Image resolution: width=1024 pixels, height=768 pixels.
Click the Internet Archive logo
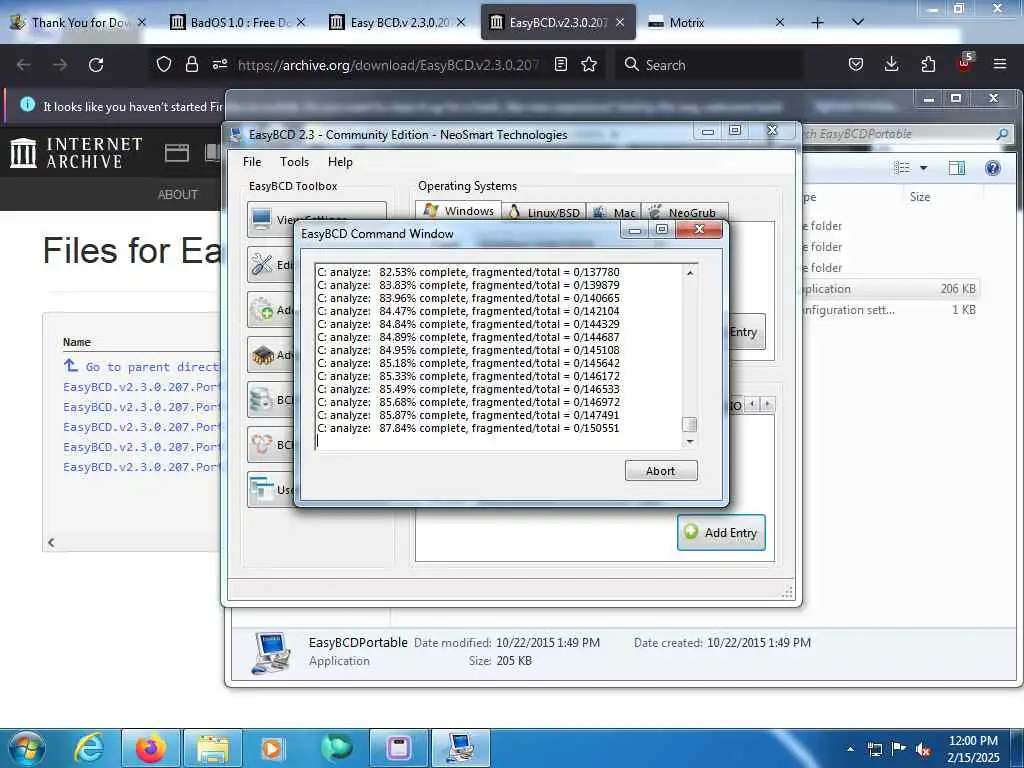click(x=76, y=153)
